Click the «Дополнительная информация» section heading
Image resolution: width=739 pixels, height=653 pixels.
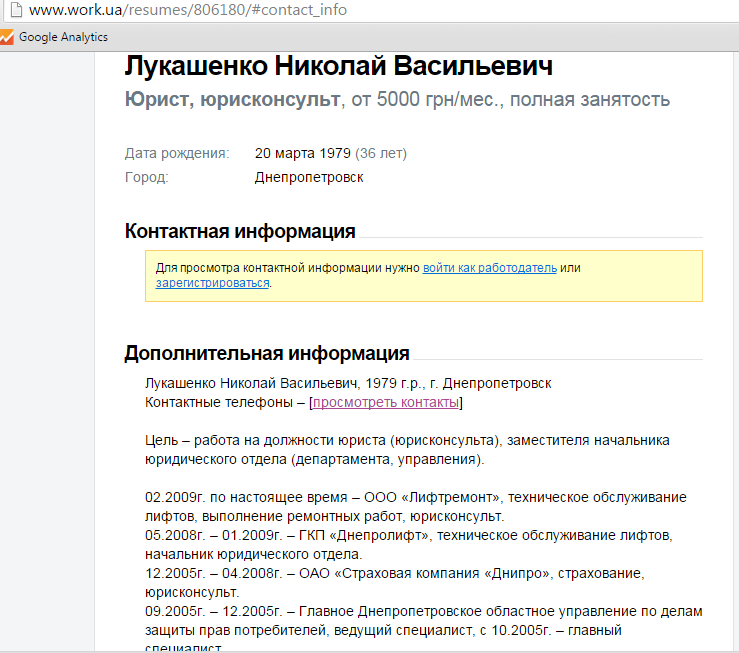click(266, 353)
